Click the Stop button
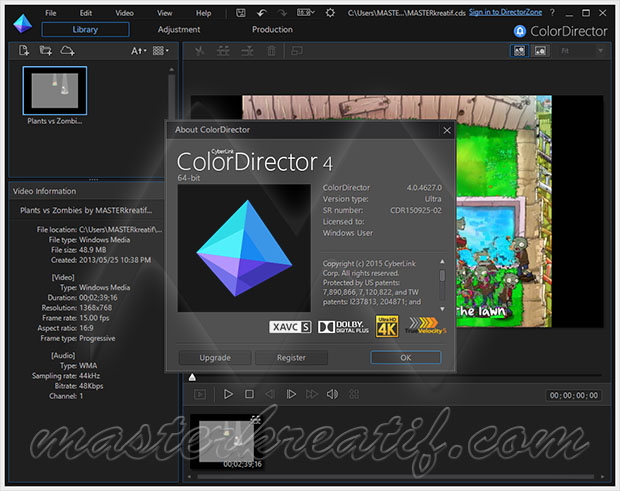 click(250, 394)
